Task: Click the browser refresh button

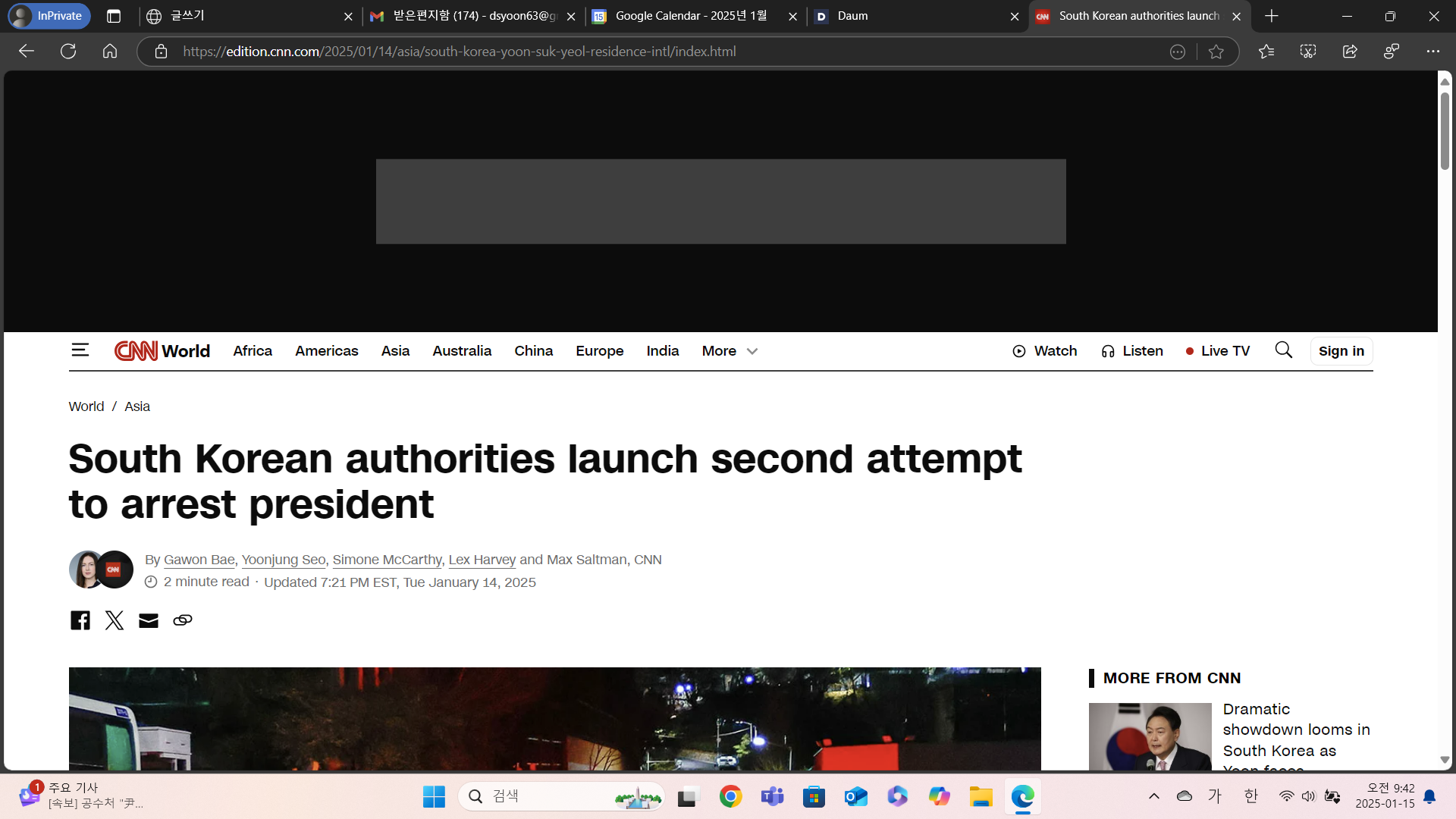Action: (68, 52)
